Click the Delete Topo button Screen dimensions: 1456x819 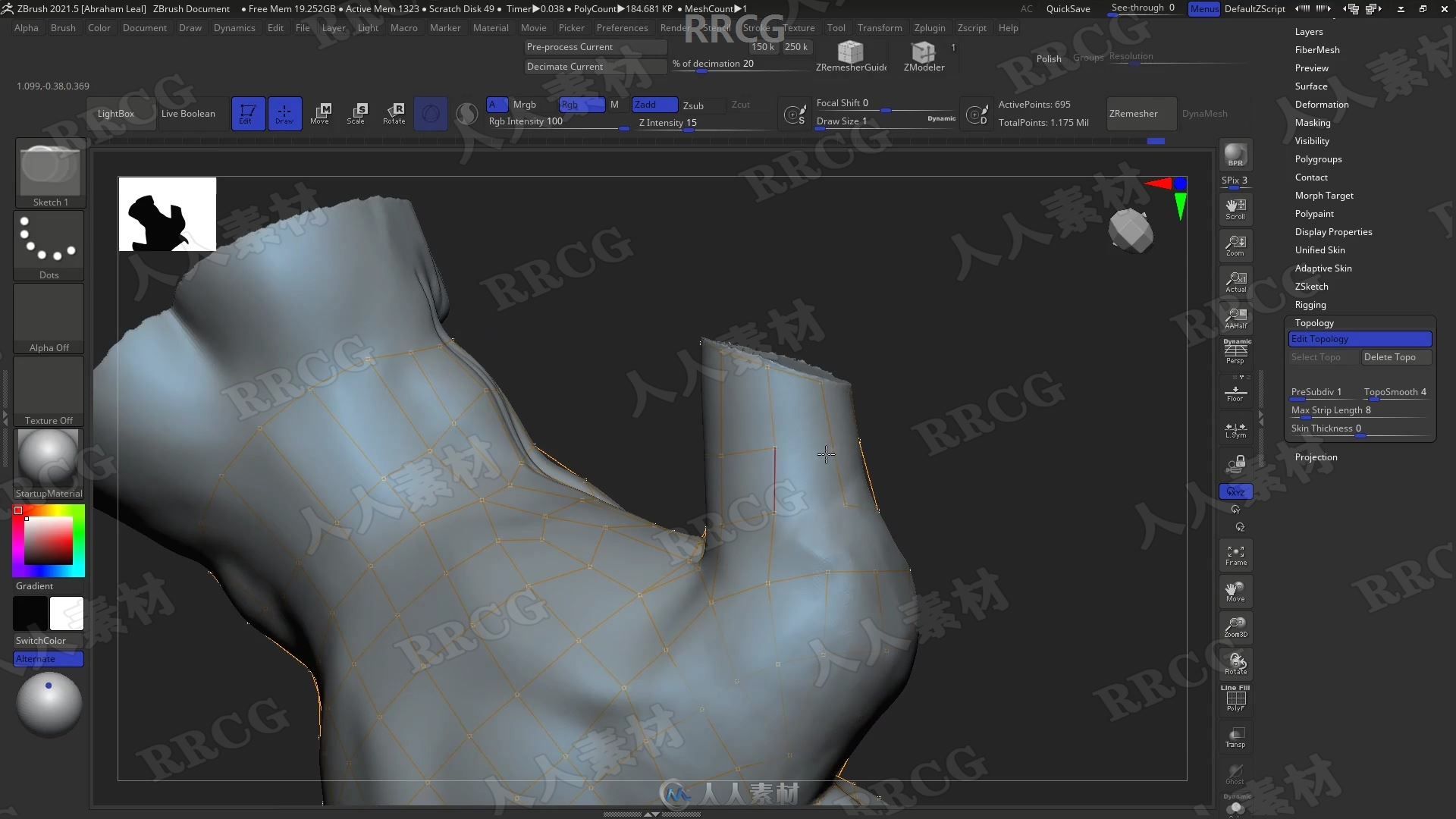coord(1389,357)
